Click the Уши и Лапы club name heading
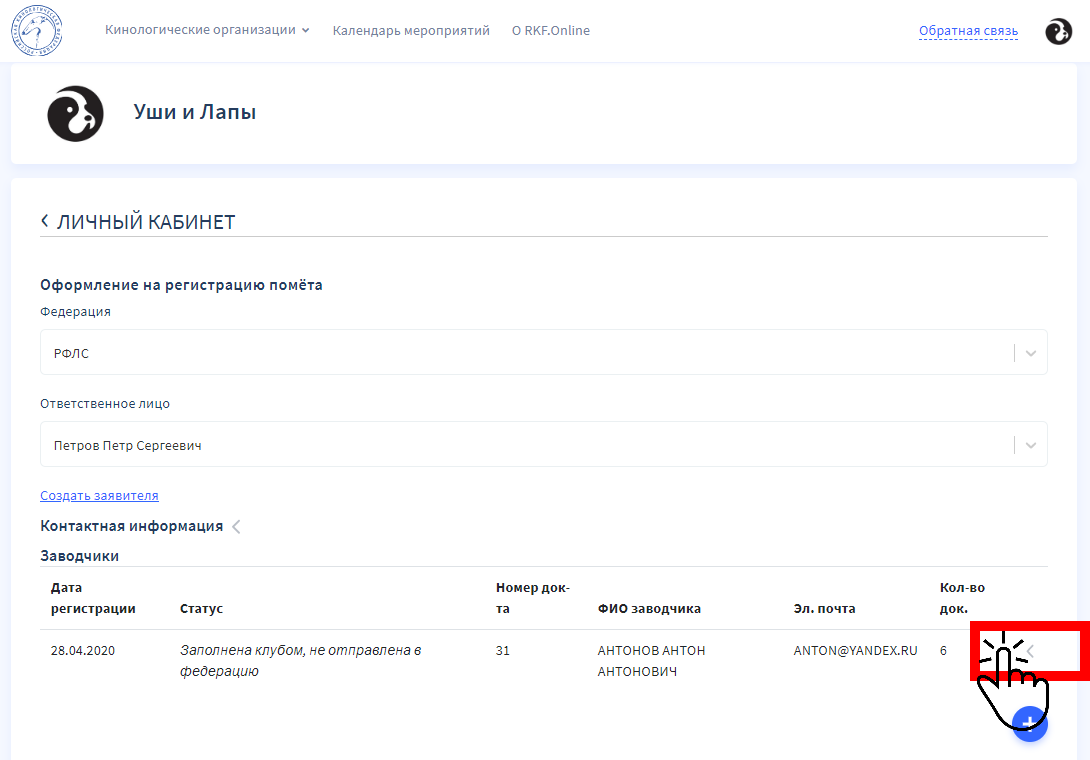This screenshot has width=1090, height=760. pos(195,112)
